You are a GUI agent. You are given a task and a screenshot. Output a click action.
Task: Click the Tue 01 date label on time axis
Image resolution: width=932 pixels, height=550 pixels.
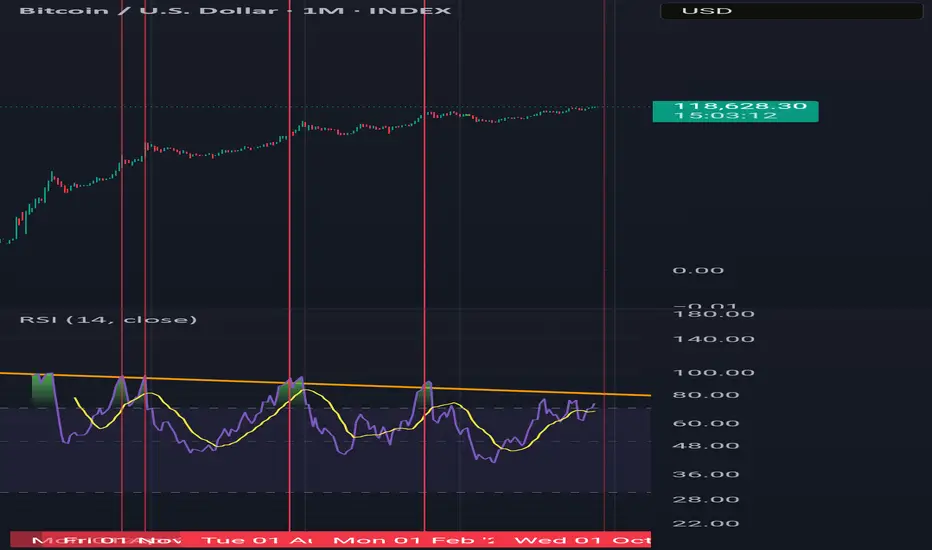(x=257, y=540)
